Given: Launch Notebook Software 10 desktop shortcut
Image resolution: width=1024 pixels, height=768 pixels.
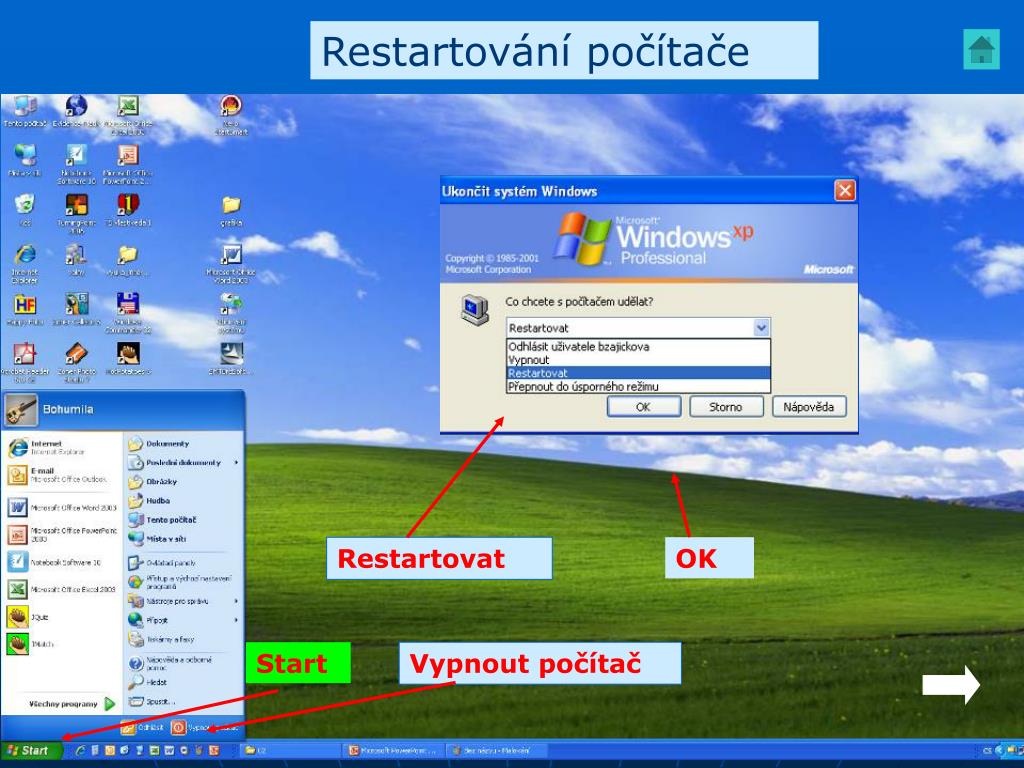Looking at the screenshot, I should click(x=76, y=163).
